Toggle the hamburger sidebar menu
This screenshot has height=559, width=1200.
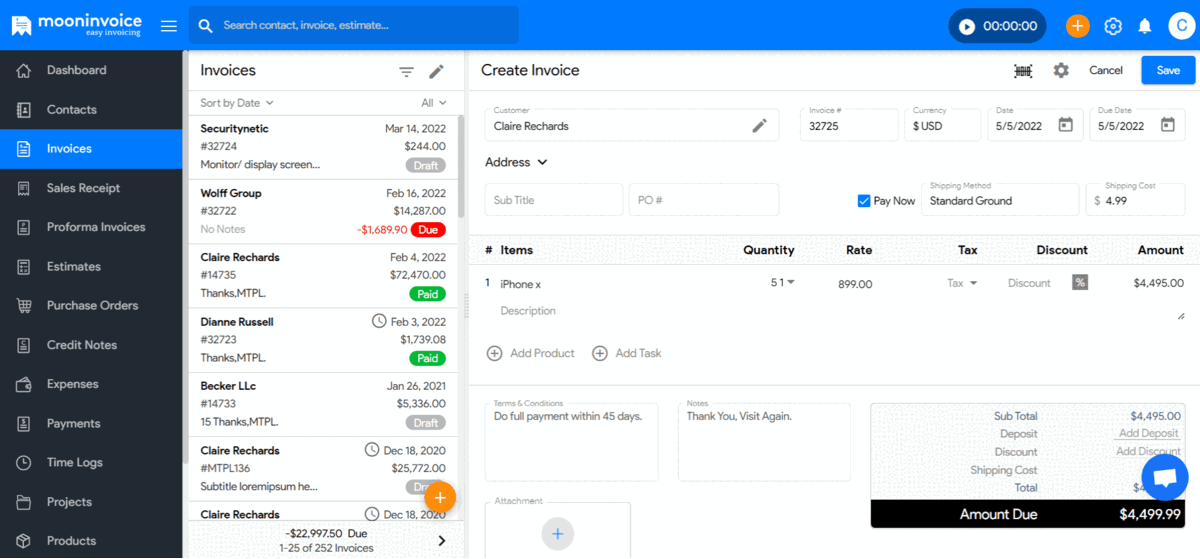tap(169, 26)
